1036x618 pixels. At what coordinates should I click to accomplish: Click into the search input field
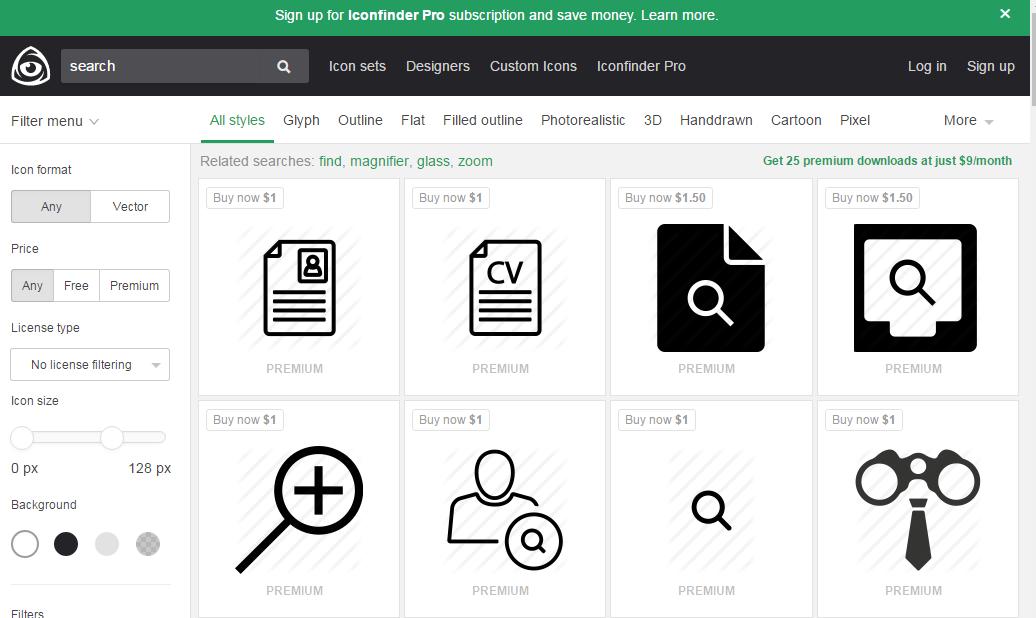(x=165, y=66)
